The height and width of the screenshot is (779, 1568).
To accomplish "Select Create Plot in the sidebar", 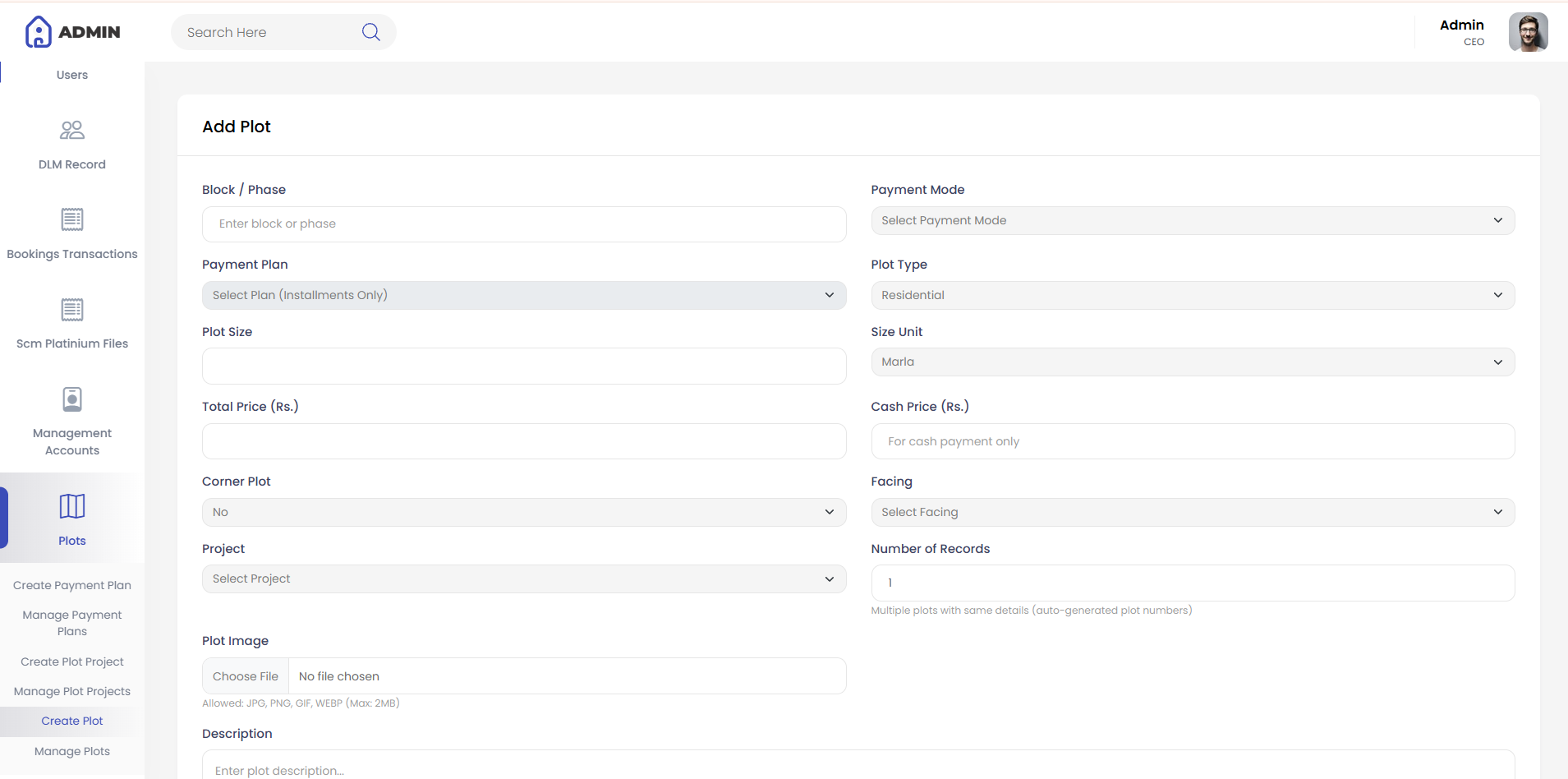I will point(72,721).
